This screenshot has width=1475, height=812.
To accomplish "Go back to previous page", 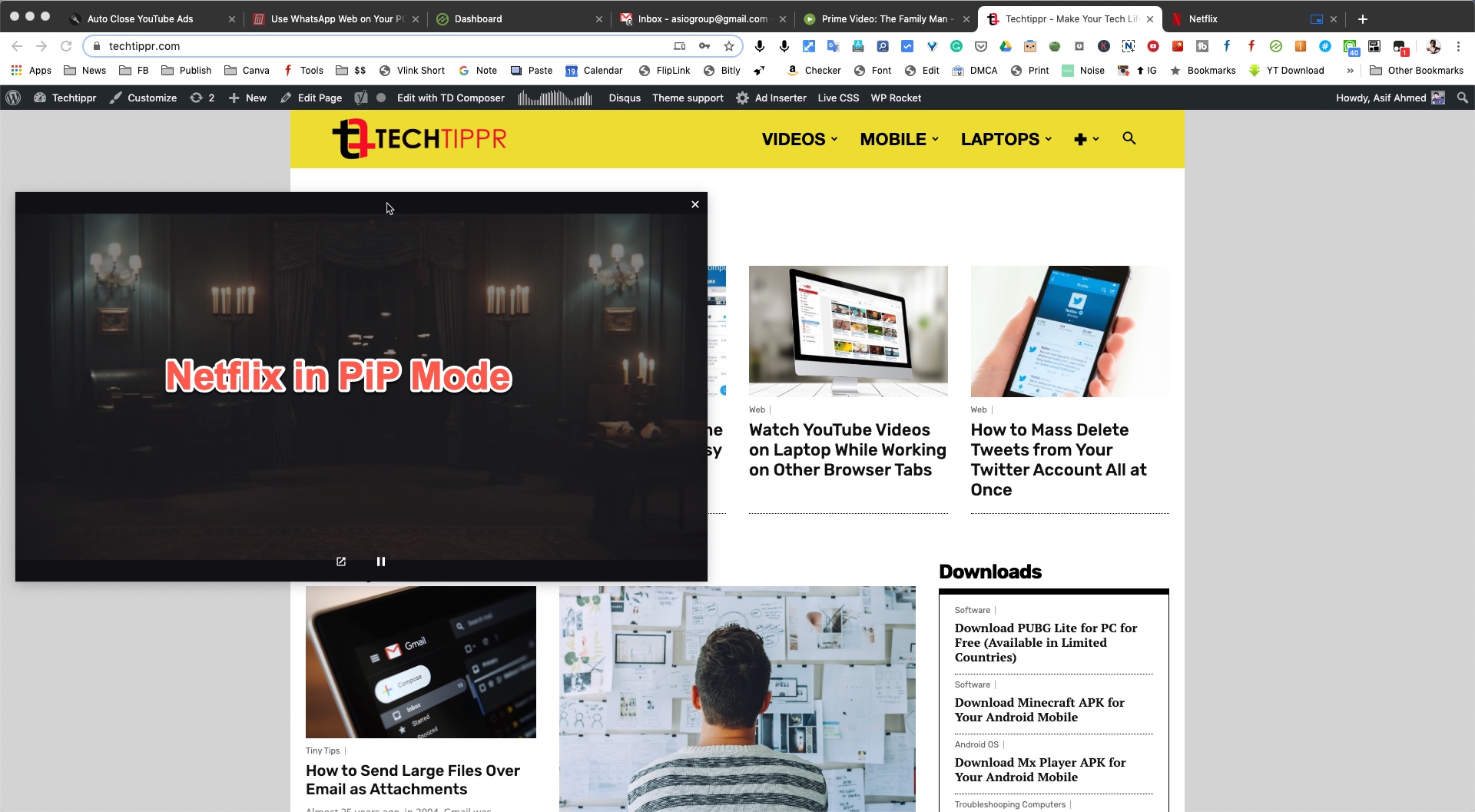I will [x=17, y=46].
